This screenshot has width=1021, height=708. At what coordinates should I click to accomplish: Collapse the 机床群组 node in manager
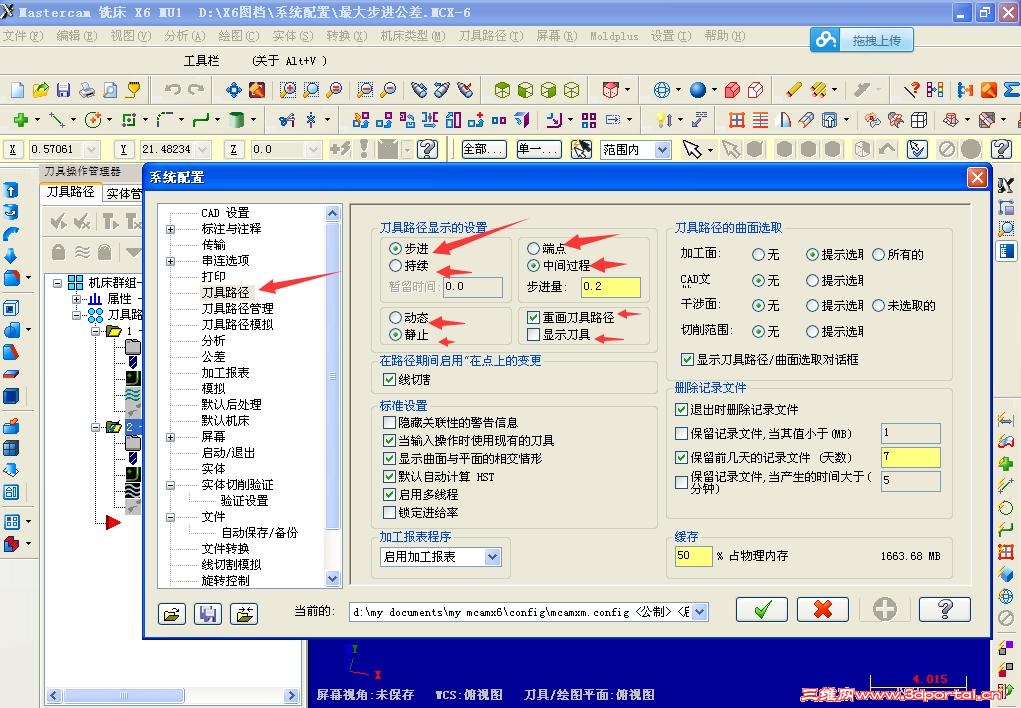[57, 283]
